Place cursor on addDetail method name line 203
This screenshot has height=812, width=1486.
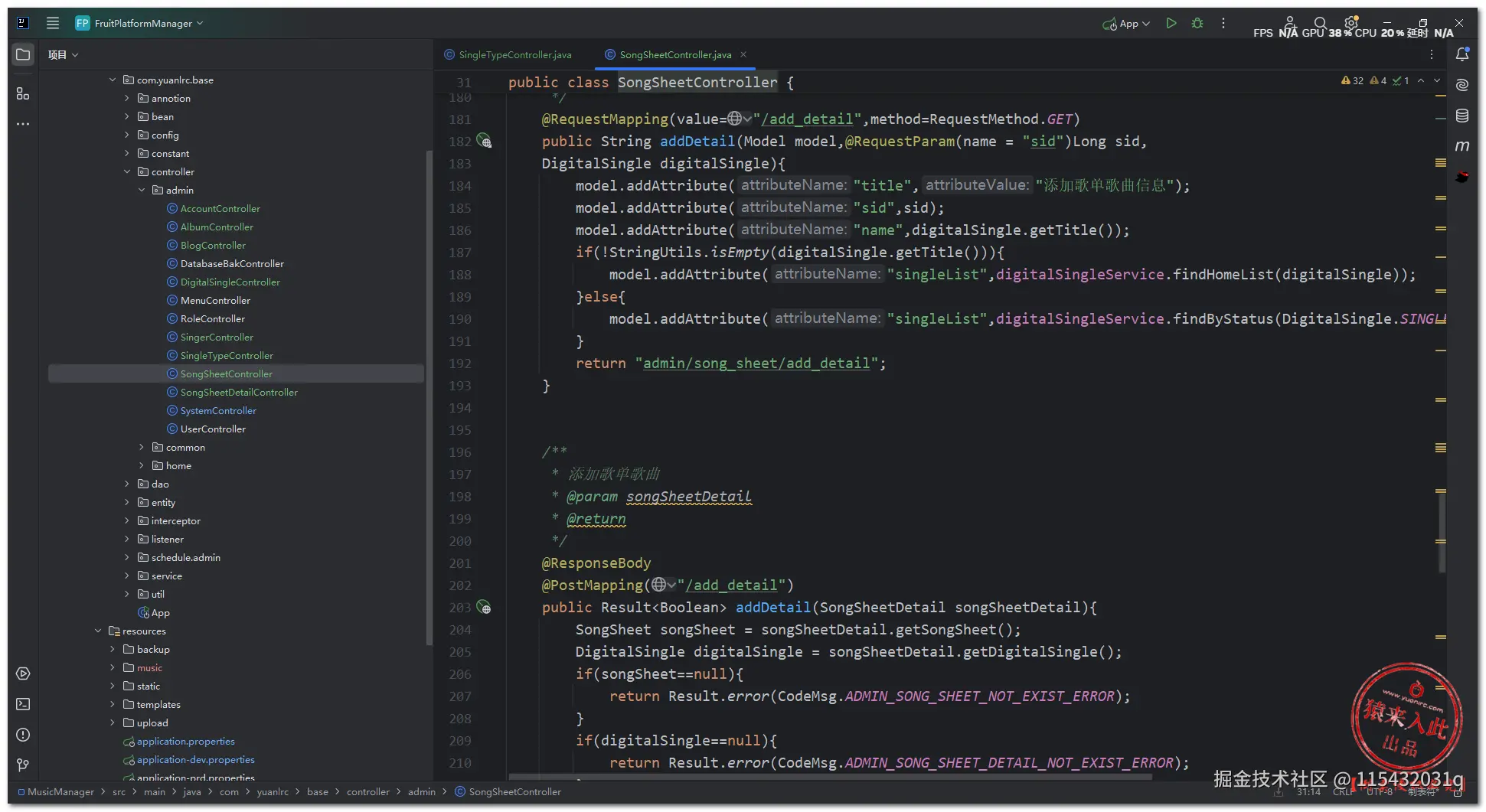[x=772, y=607]
